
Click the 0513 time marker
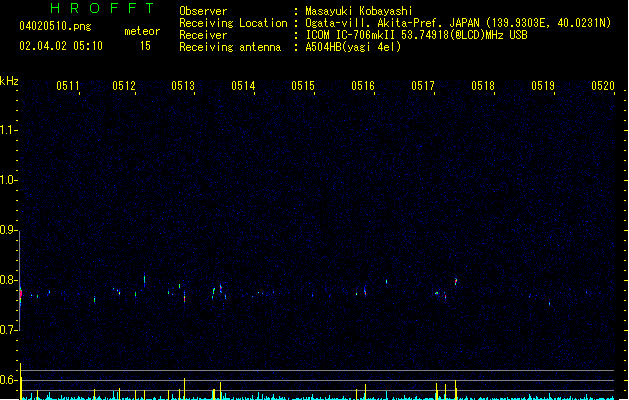[183, 86]
